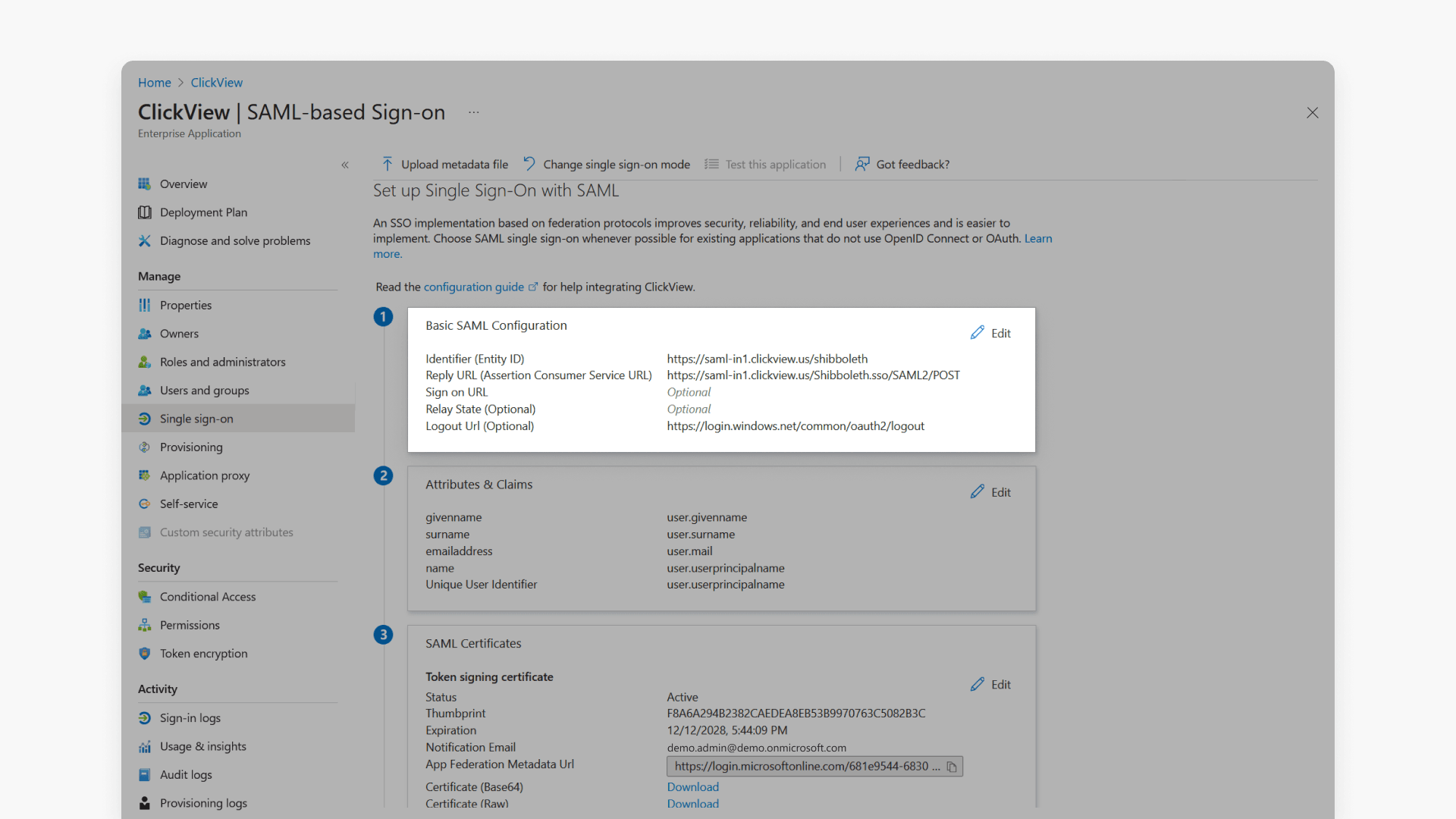
Task: Click the Sign-in logs icon
Action: click(144, 718)
